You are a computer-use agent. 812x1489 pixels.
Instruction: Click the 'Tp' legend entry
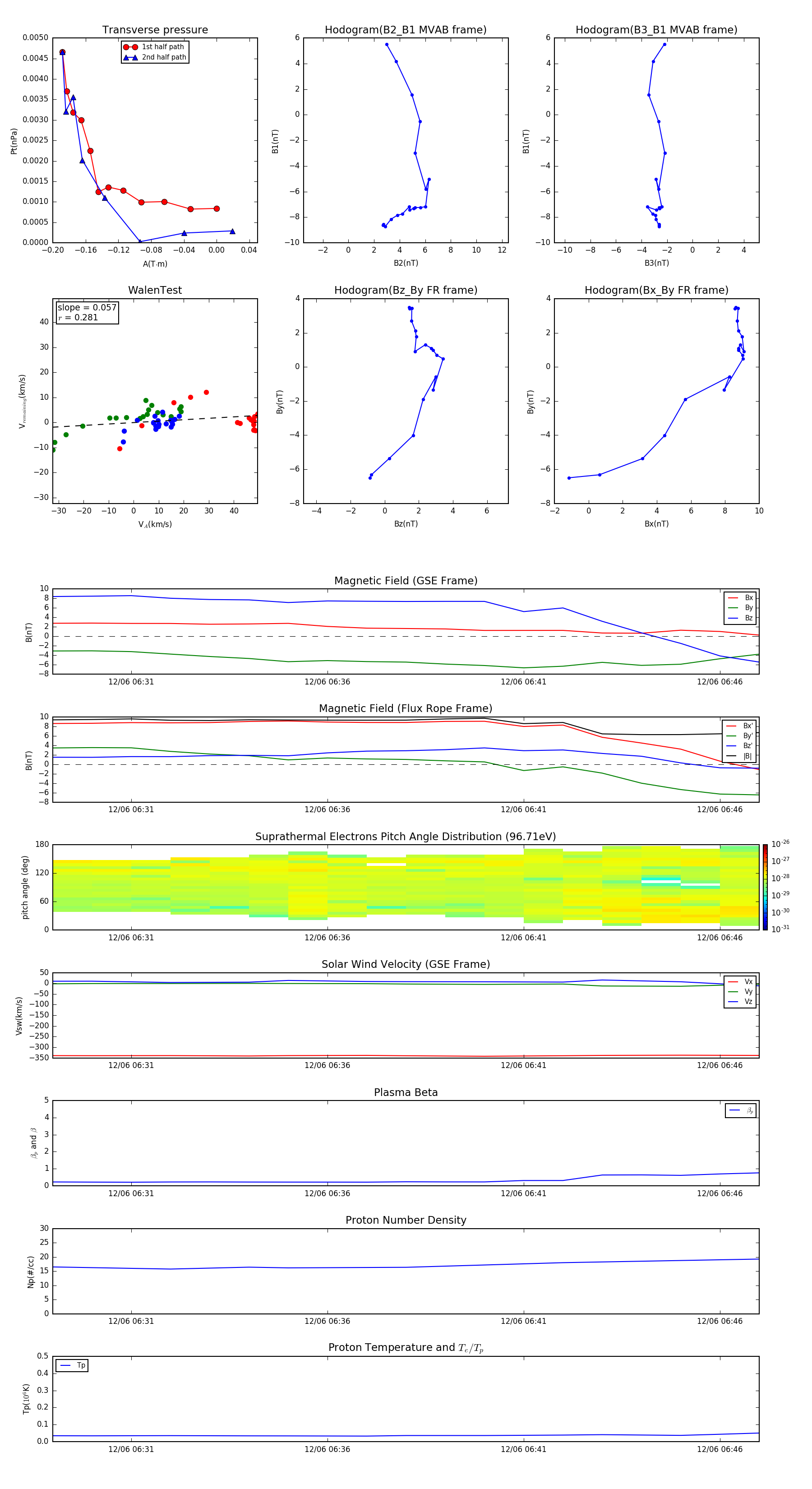[72, 1365]
